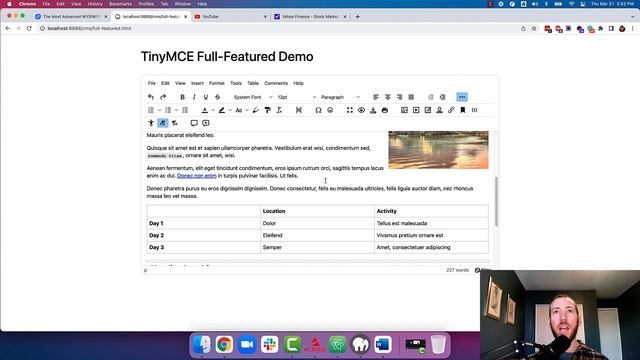
Task: Open the System Font family dropdown
Action: click(x=253, y=97)
